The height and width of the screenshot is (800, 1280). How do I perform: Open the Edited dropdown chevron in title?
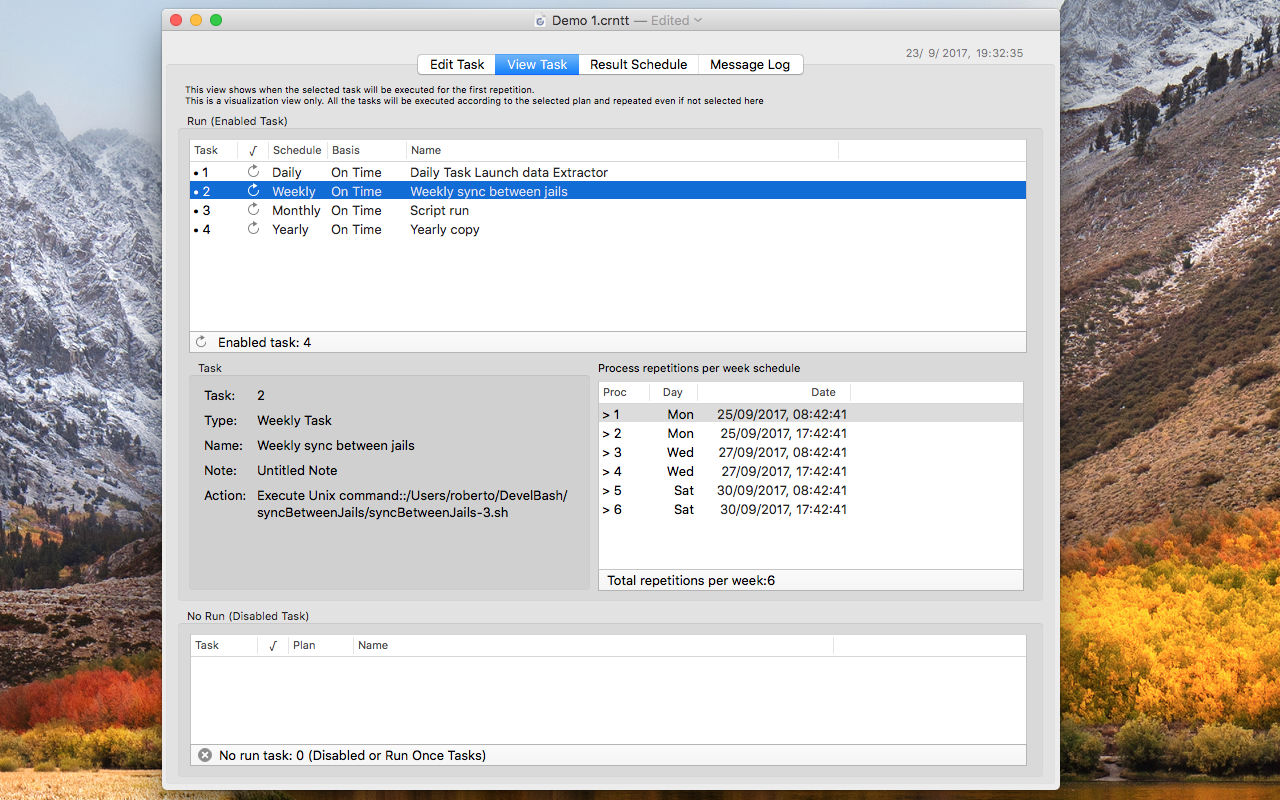698,20
